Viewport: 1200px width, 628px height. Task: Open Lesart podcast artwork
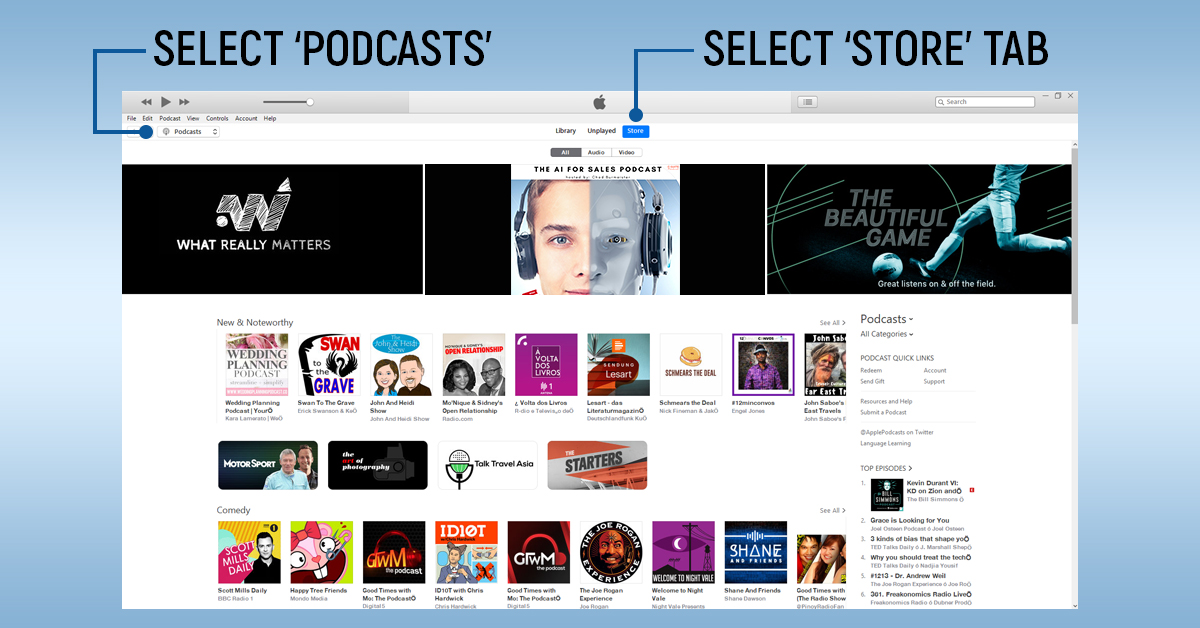tap(619, 365)
